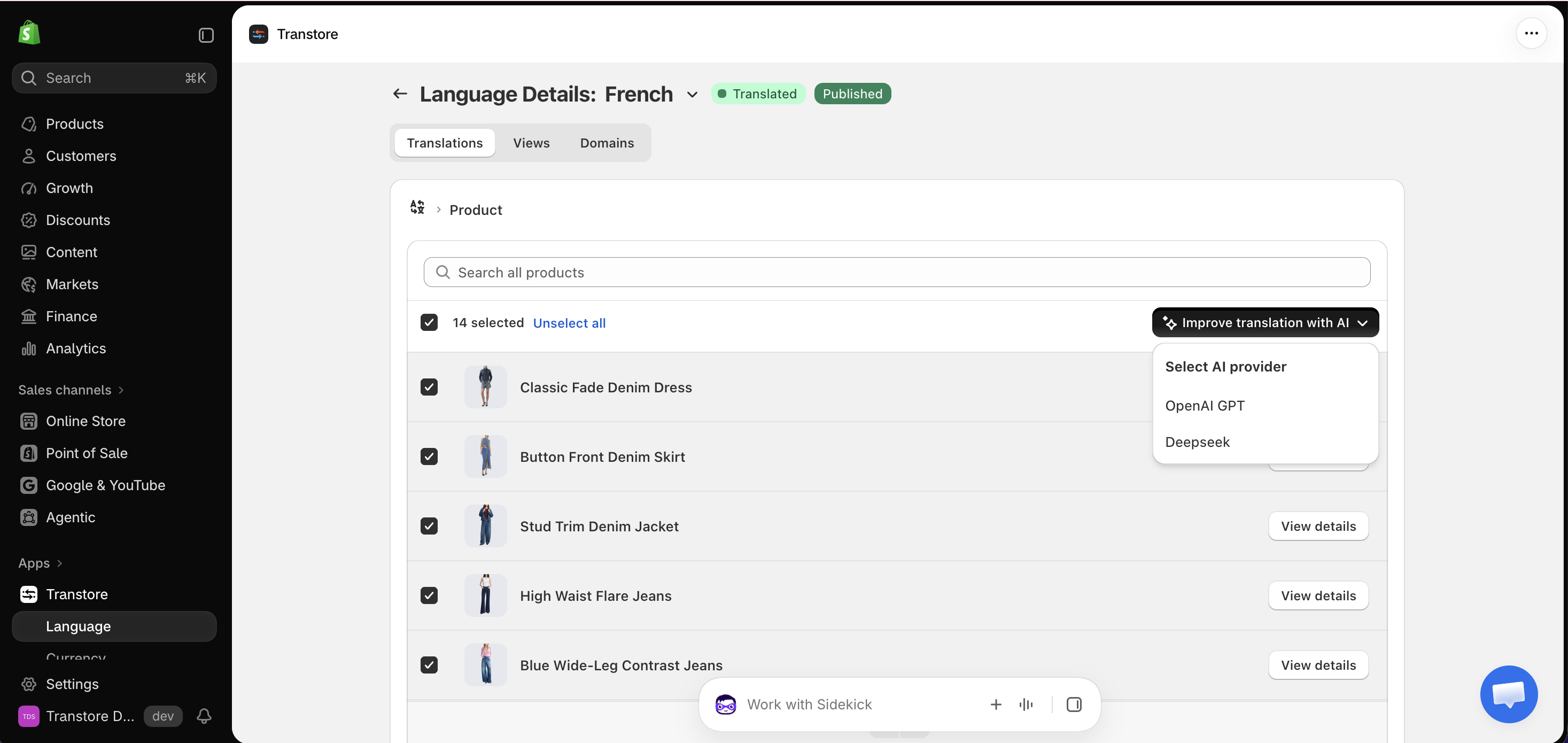Open the Discounts sidebar icon
Image resolution: width=1568 pixels, height=743 pixels.
(x=29, y=220)
